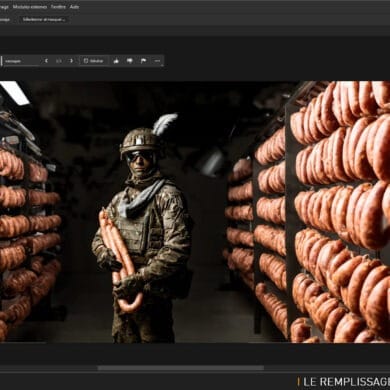The width and height of the screenshot is (390, 390).
Task: Open the Fenêtre menu
Action: coord(58,7)
